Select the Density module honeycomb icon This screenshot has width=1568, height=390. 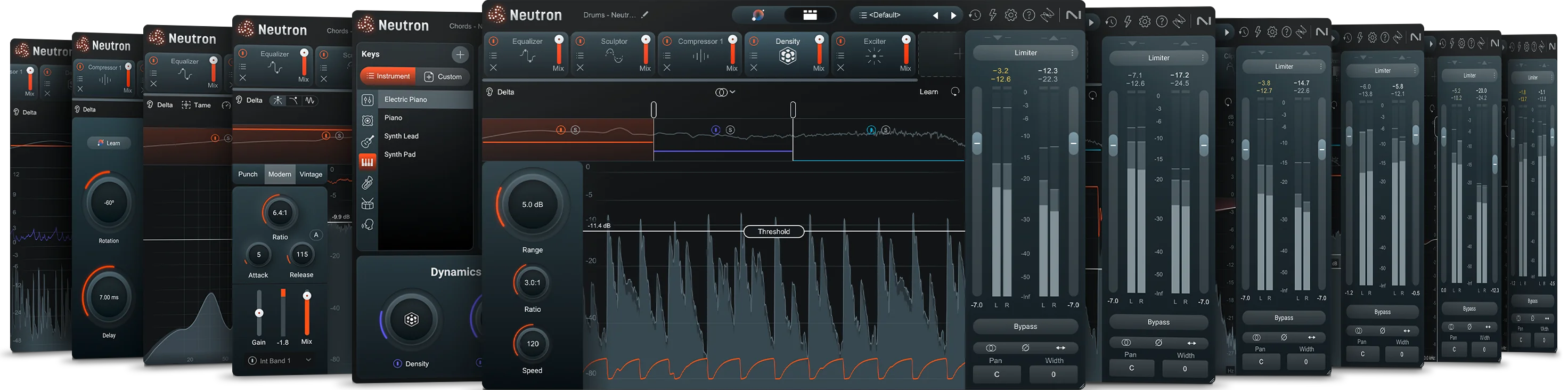point(788,56)
